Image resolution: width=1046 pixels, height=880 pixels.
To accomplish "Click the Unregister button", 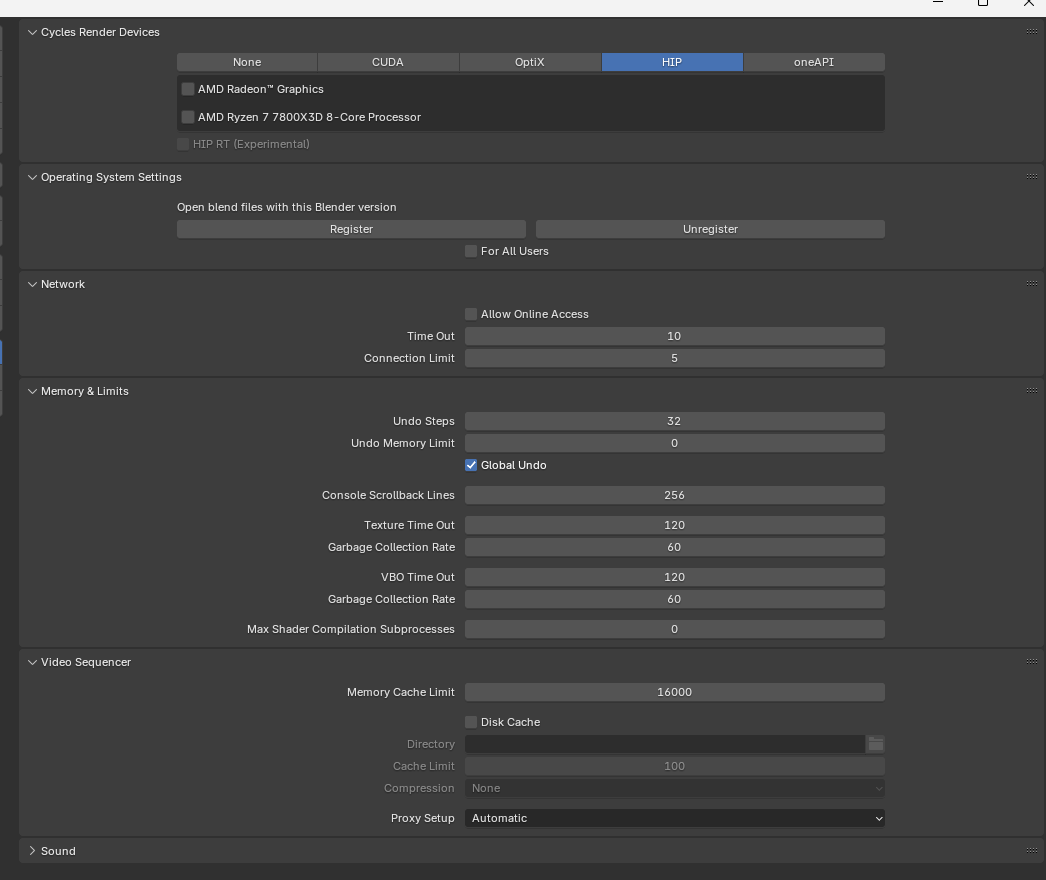I will tap(710, 229).
